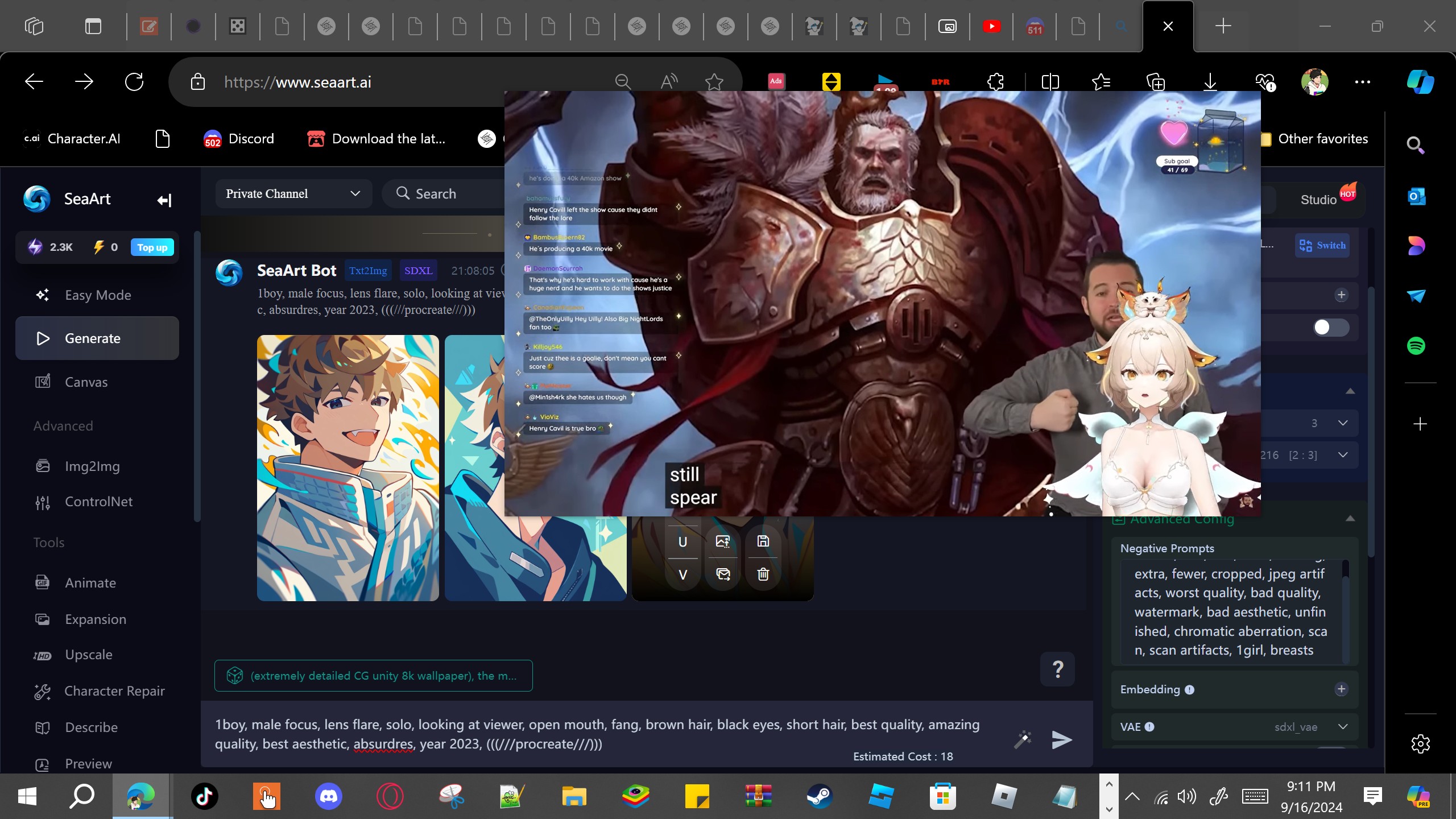Screen dimensions: 1456x819
Task: Launch the Character Repair tool
Action: [97, 691]
